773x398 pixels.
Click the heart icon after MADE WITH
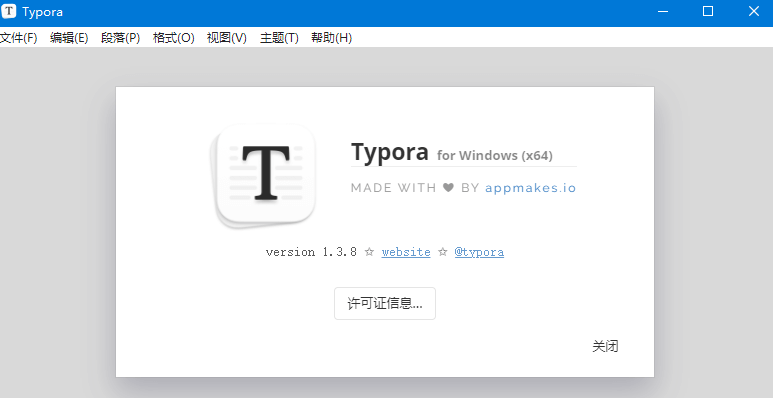click(448, 188)
